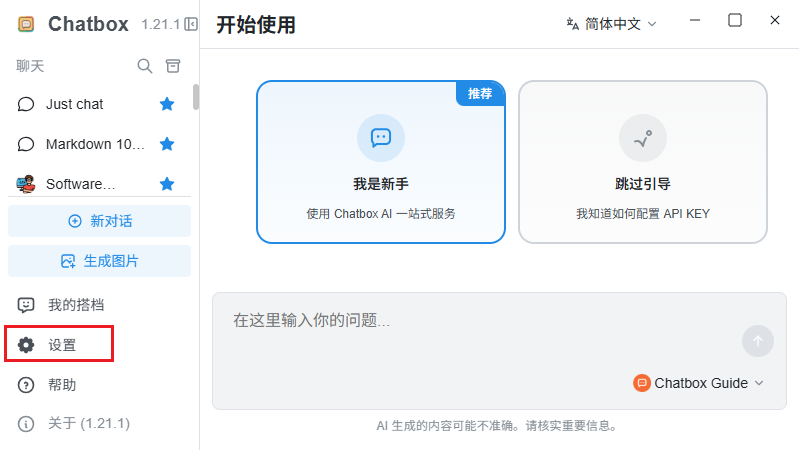Click the Just chat speech bubble icon
799x450 pixels.
coord(26,104)
